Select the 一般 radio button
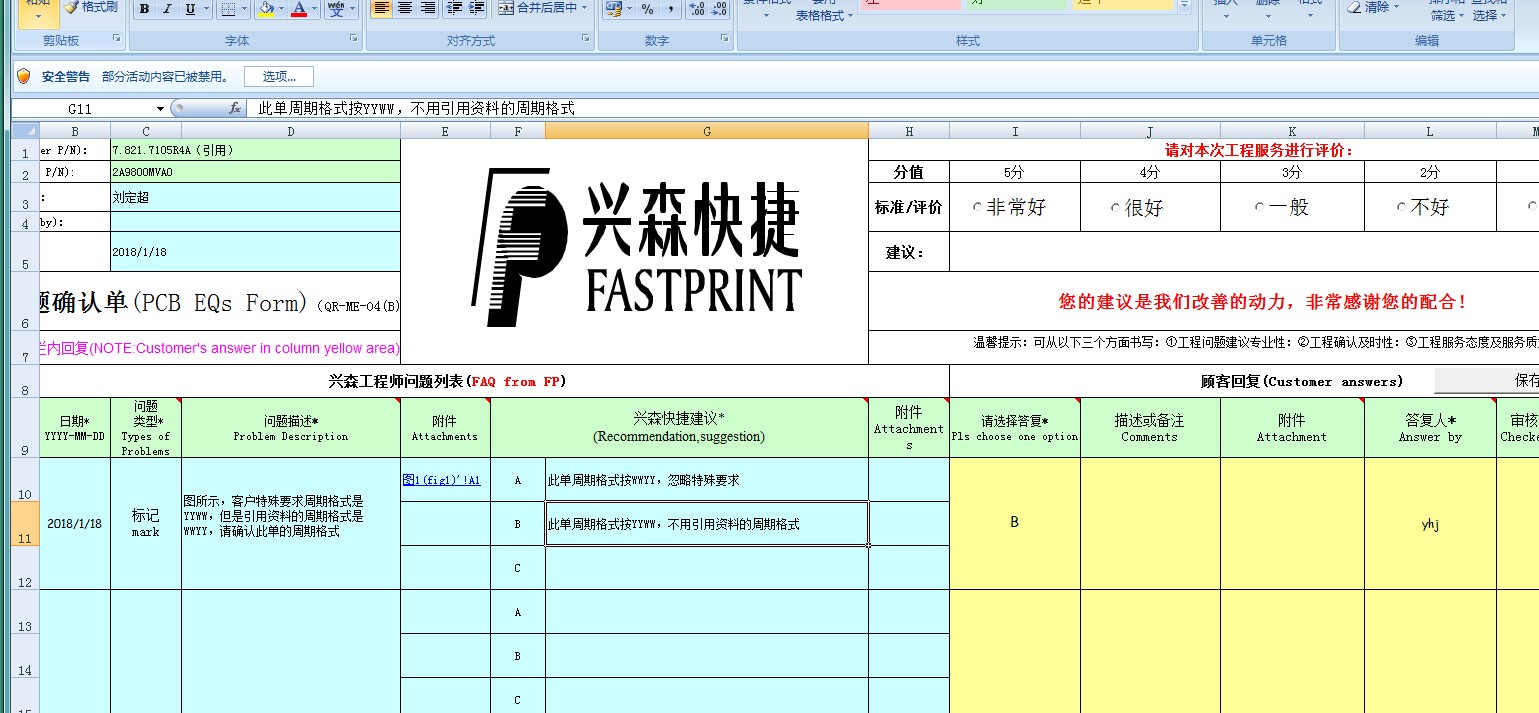Screen dimensions: 1539x713 tap(1260, 208)
